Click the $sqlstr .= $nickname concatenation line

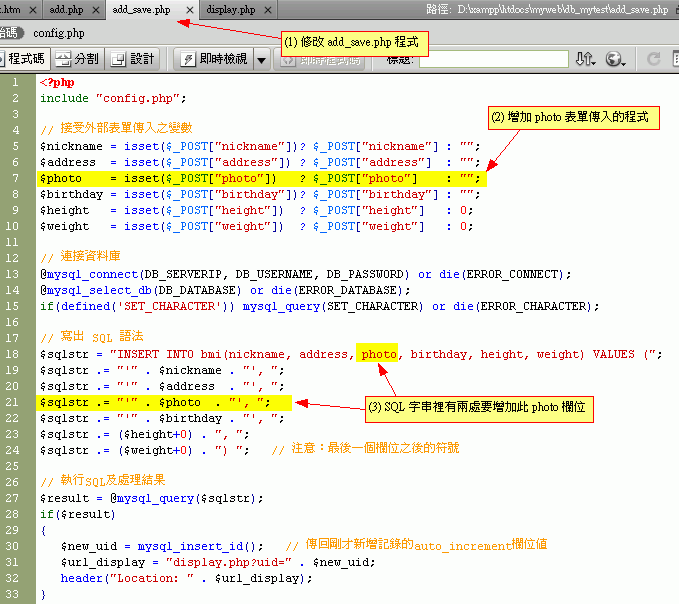point(162,371)
